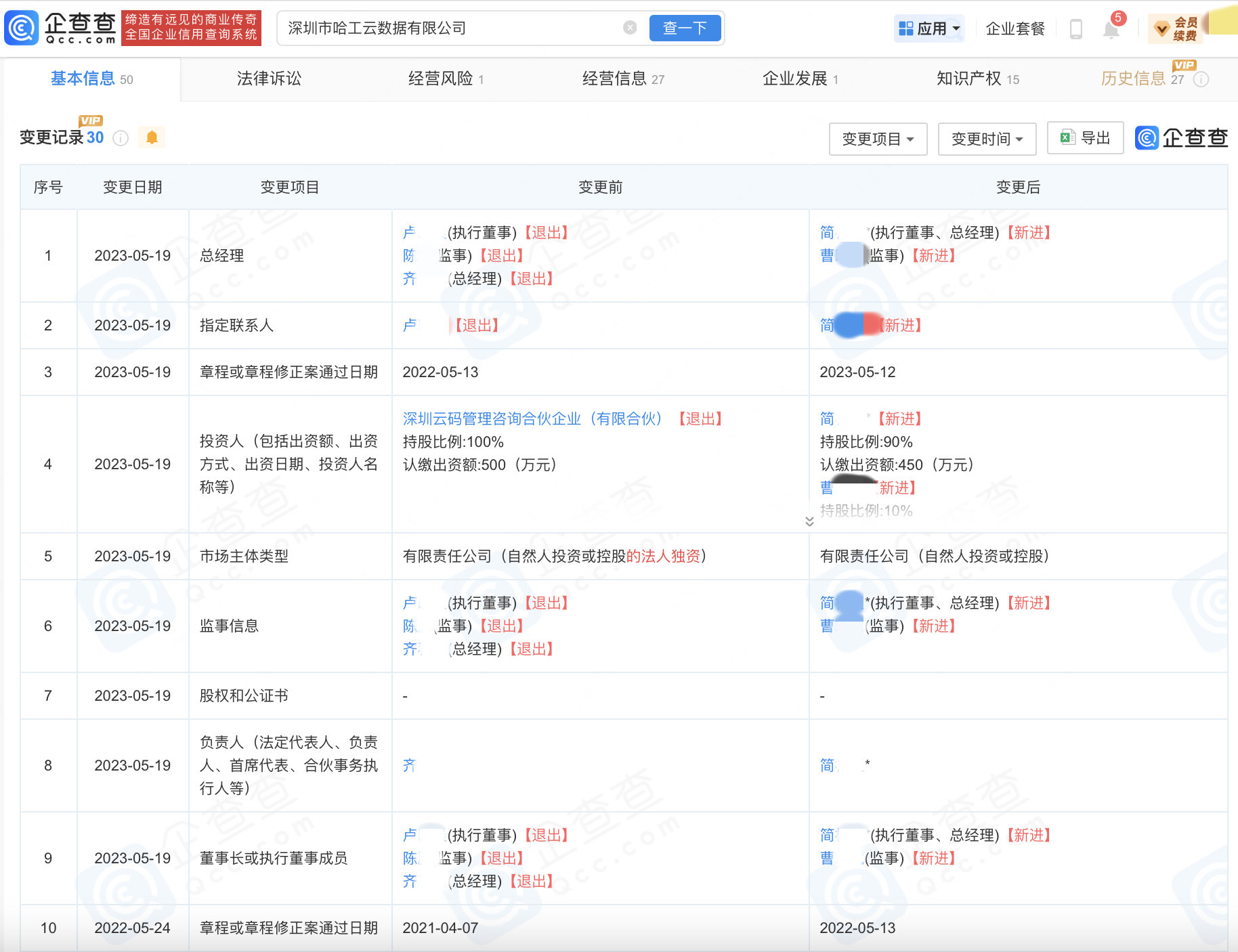The height and width of the screenshot is (952, 1238).
Task: Select the 2023-05-12 value in row 3
Action: pyautogui.click(x=857, y=372)
